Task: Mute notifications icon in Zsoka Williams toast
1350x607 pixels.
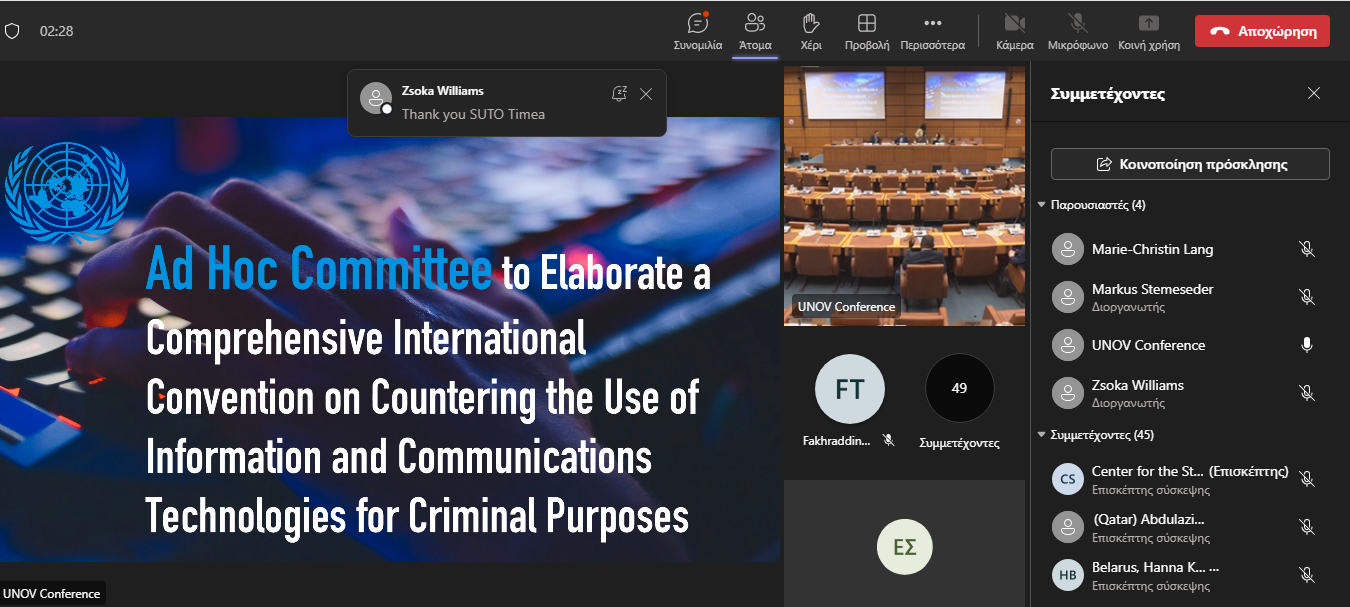Action: pyautogui.click(x=619, y=94)
